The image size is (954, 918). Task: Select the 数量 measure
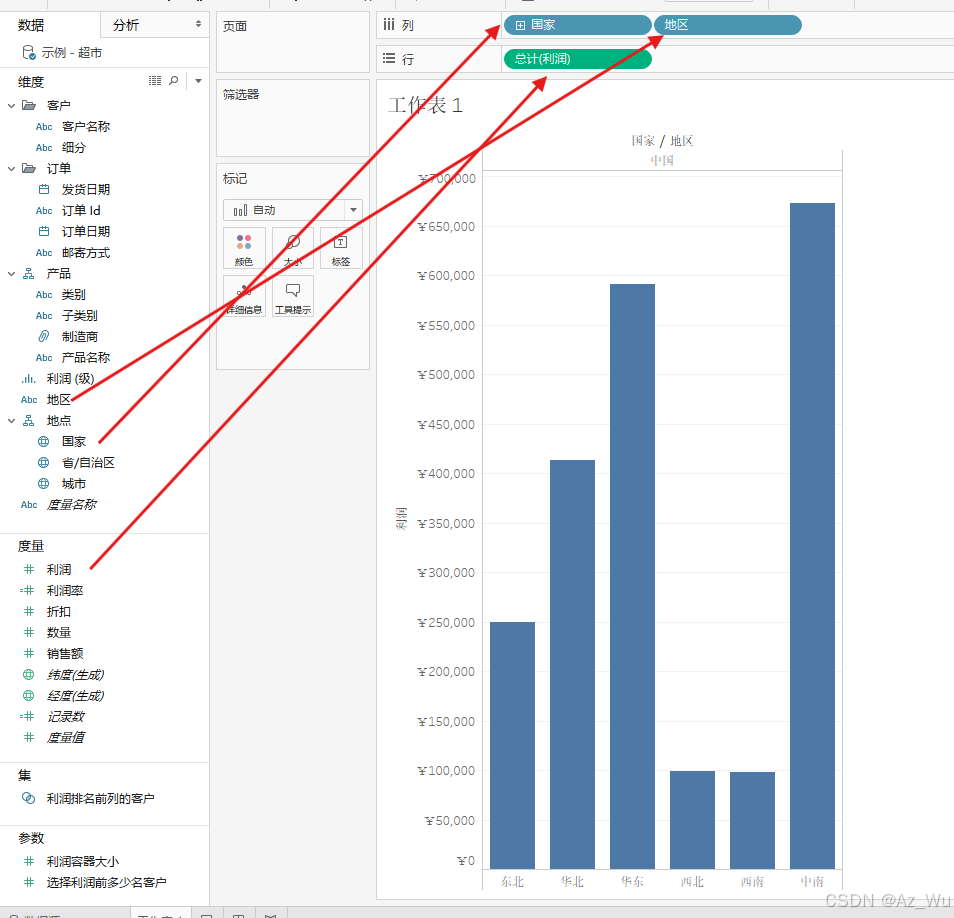pyautogui.click(x=59, y=633)
